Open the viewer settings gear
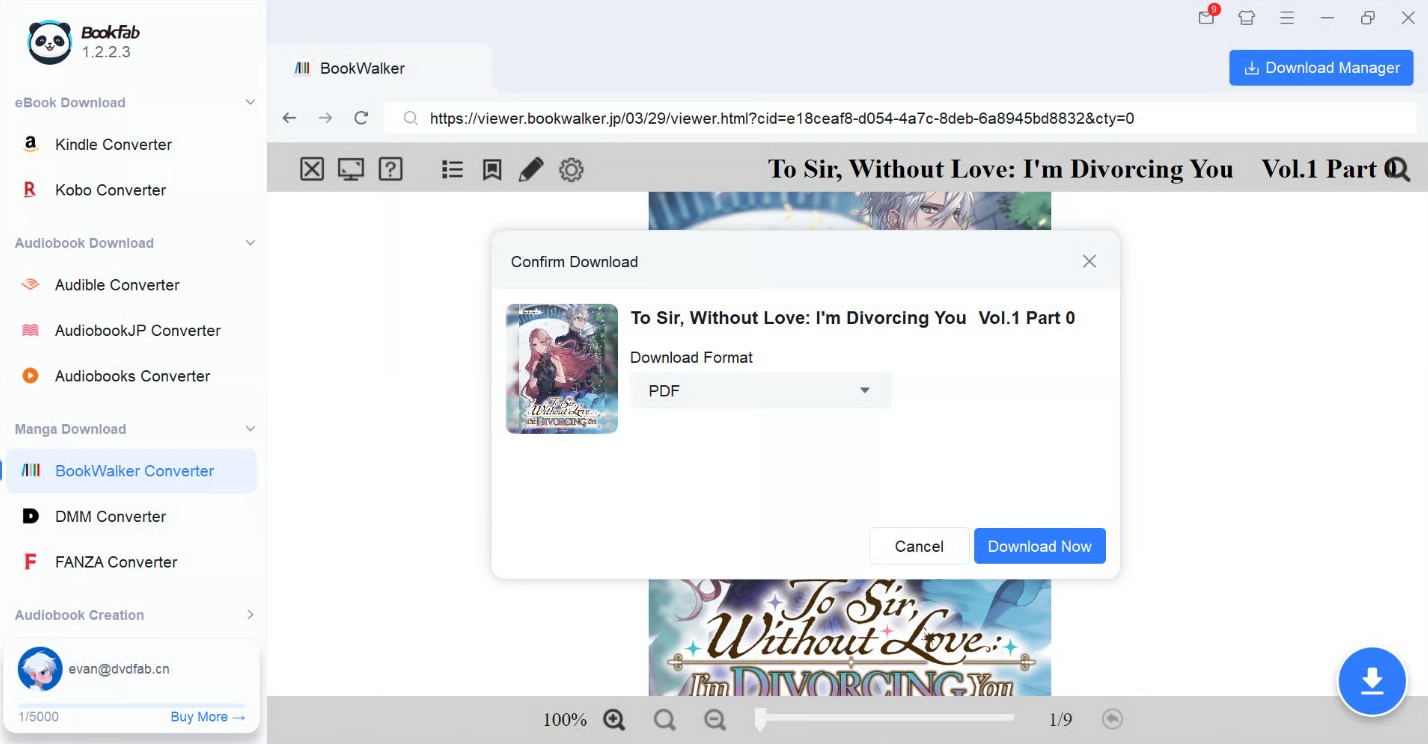The image size is (1428, 744). coord(571,168)
